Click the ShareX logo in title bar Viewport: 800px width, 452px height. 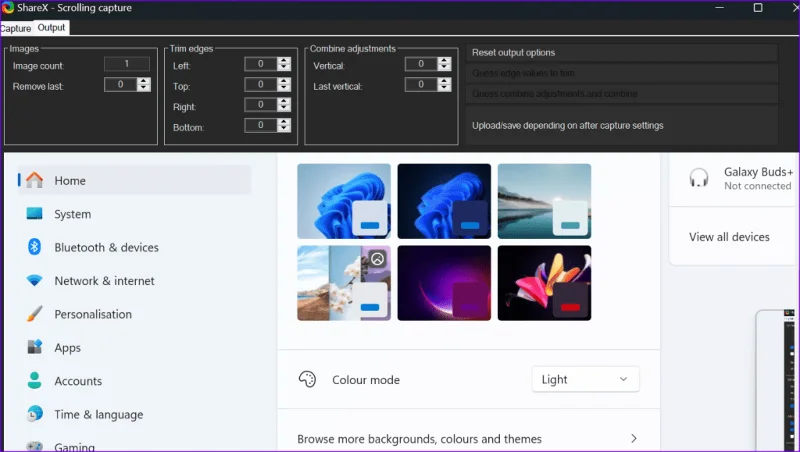click(7, 8)
